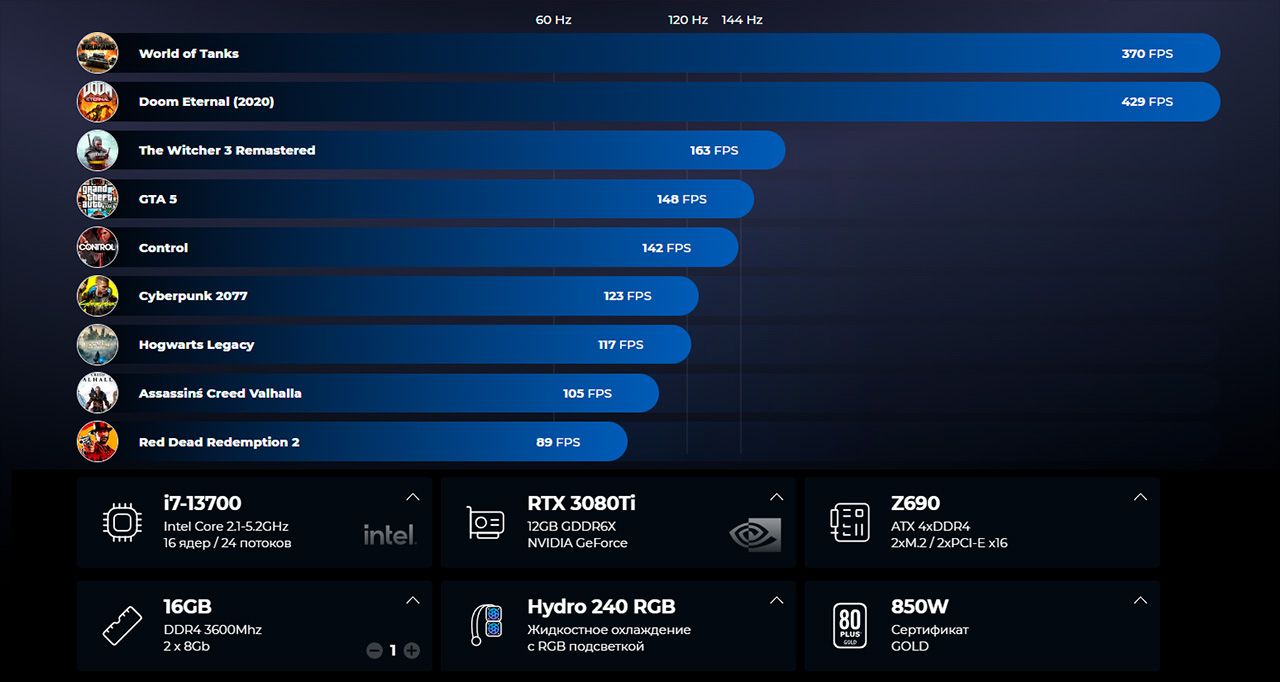This screenshot has height=682, width=1280.
Task: Click the Red Dead Redemption 2 icon
Action: [x=98, y=442]
